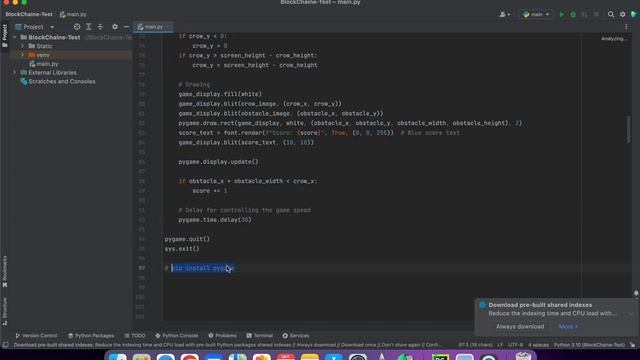Screen dimensions: 640x360
Task: Open Search Everywhere magnifier
Action: [x=611, y=14]
